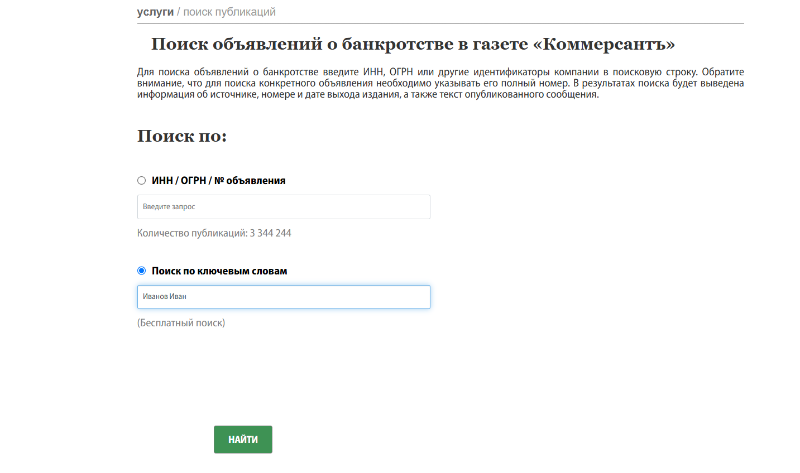Click the (Бесплатный поиск) note
This screenshot has height=473, width=800.
181,323
